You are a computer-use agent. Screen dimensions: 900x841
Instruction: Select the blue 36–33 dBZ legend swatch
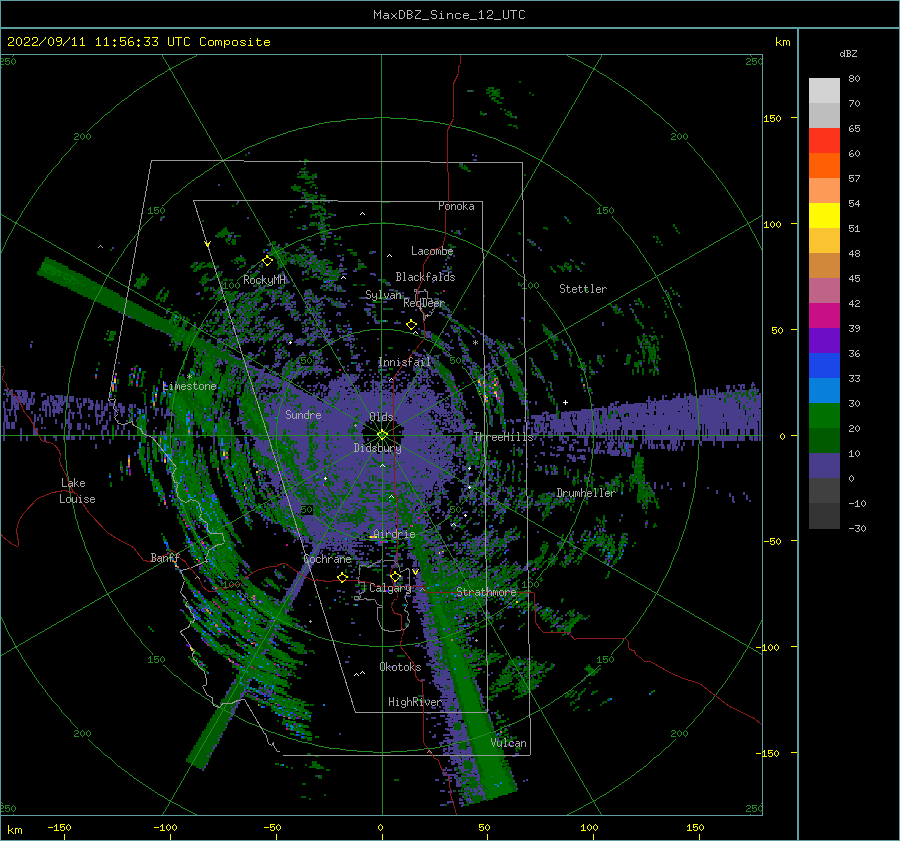pos(824,366)
